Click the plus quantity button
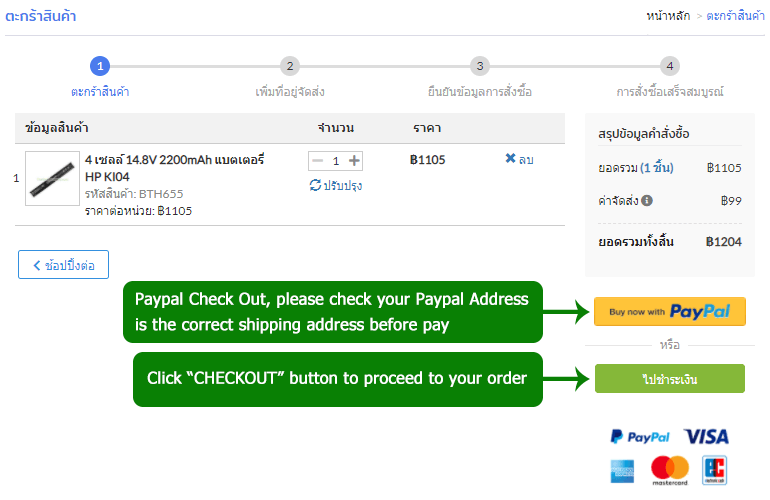The image size is (770, 500). (354, 161)
